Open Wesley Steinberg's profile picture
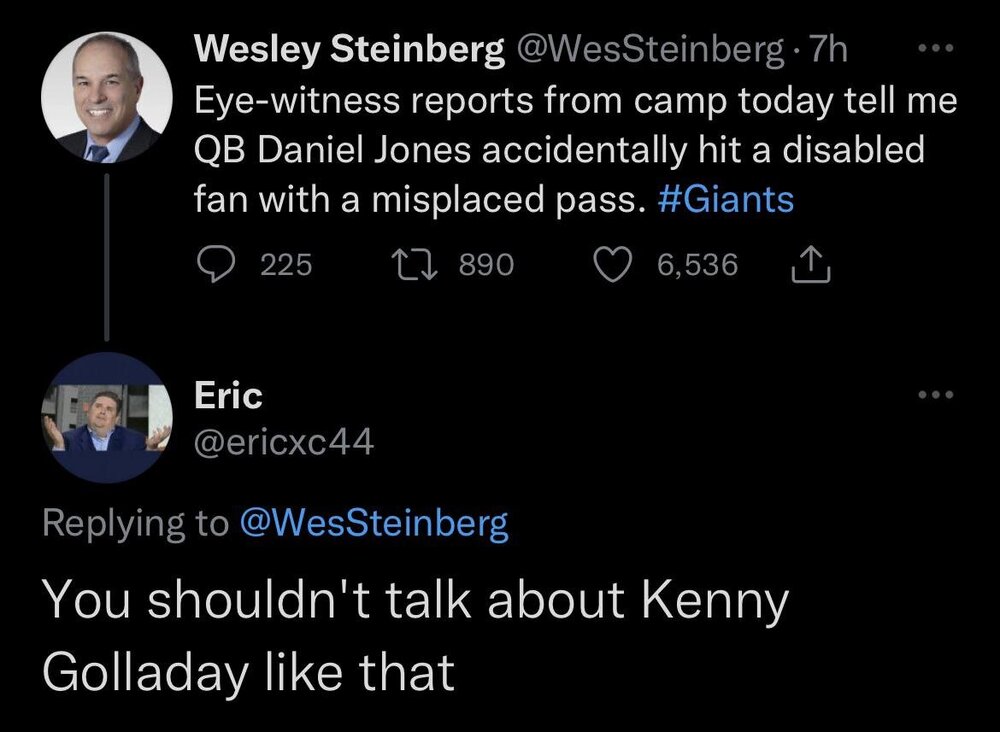This screenshot has height=732, width=1000. click(x=107, y=97)
